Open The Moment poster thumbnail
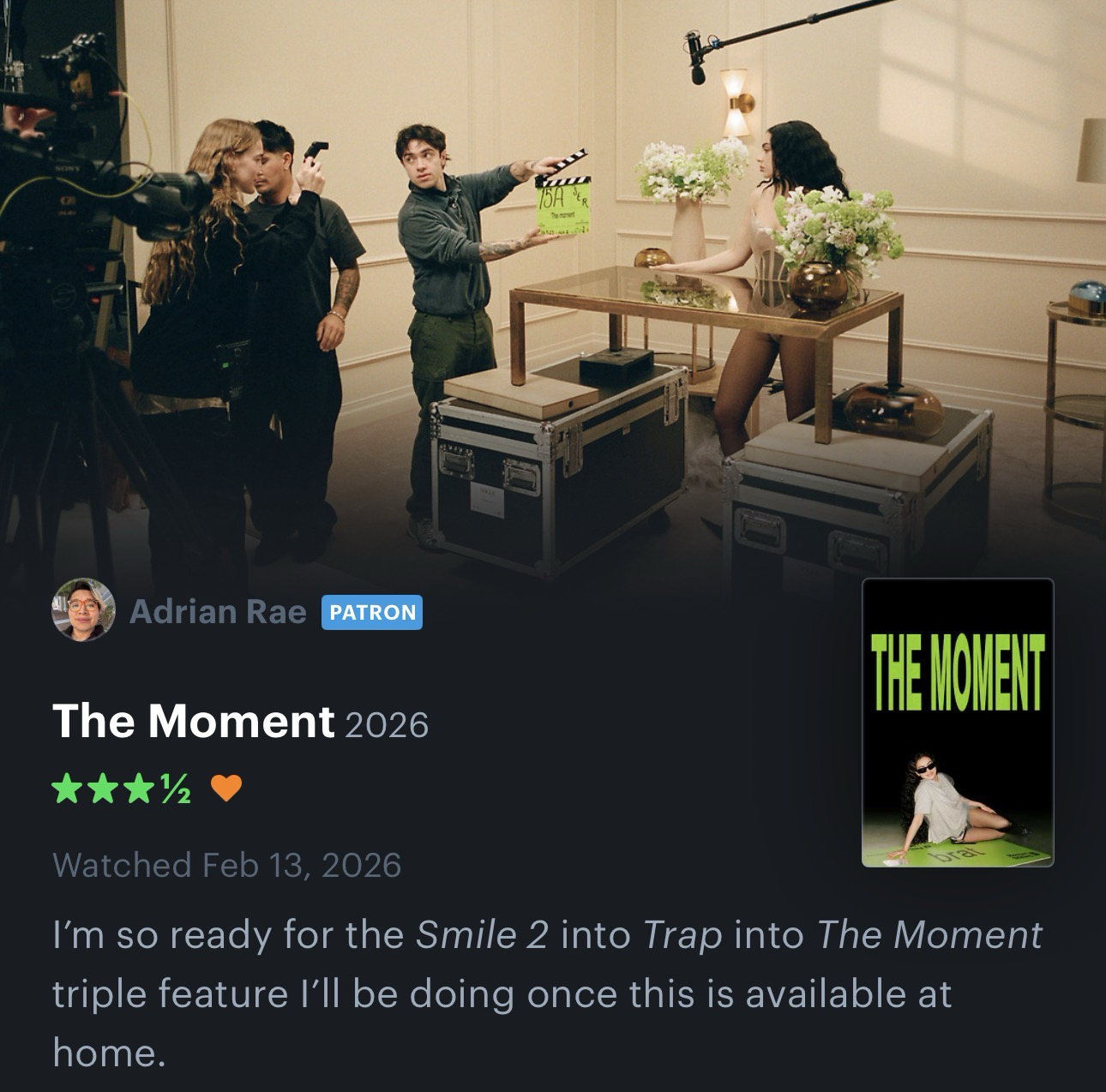This screenshot has height=1092, width=1106. point(958,723)
